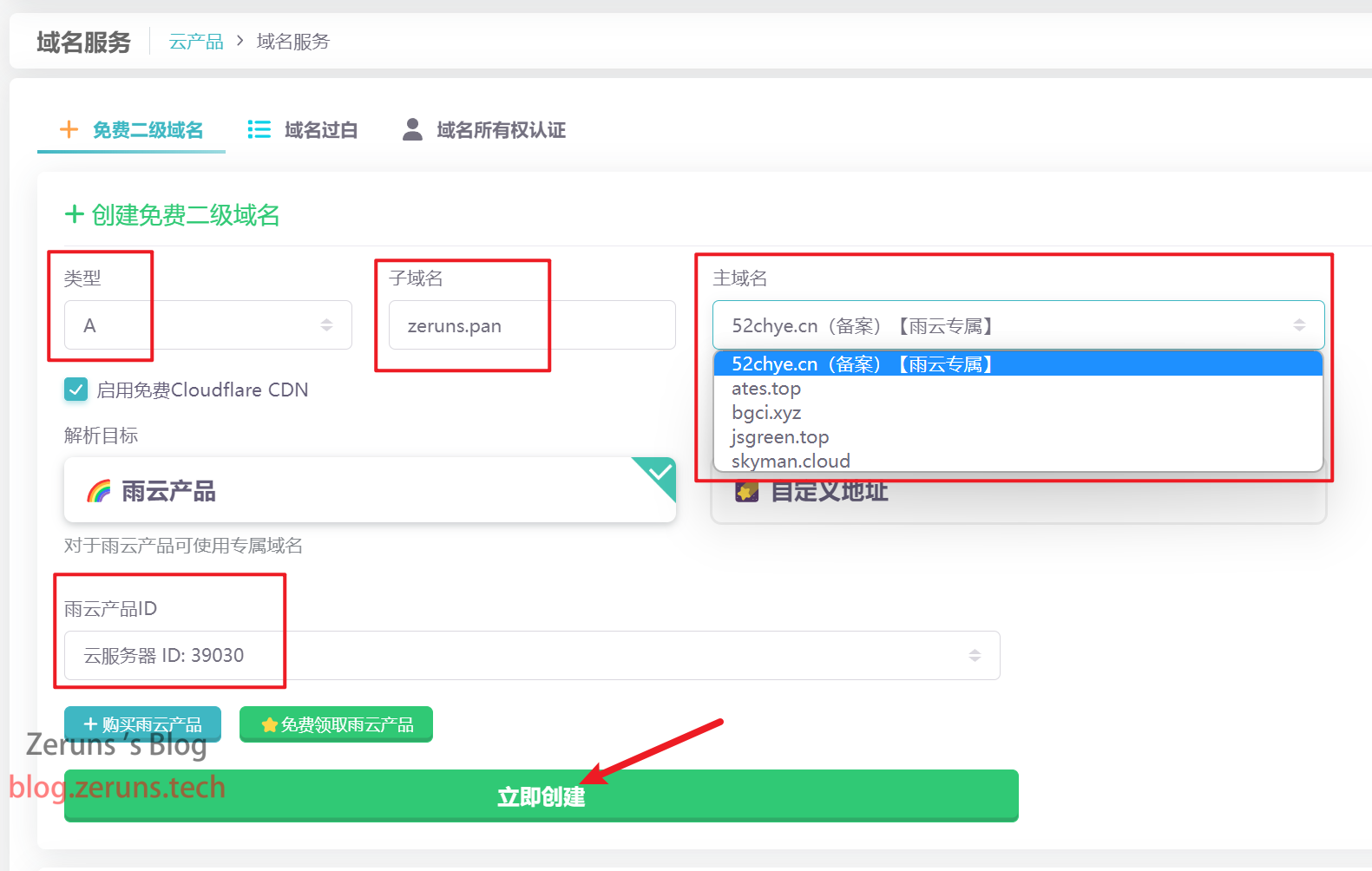Click the star icon on 免费领取雨云产品
The height and width of the screenshot is (871, 1372).
[270, 724]
